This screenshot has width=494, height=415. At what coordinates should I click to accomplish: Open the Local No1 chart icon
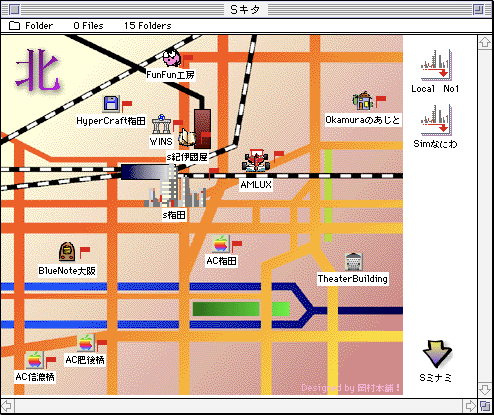click(436, 65)
